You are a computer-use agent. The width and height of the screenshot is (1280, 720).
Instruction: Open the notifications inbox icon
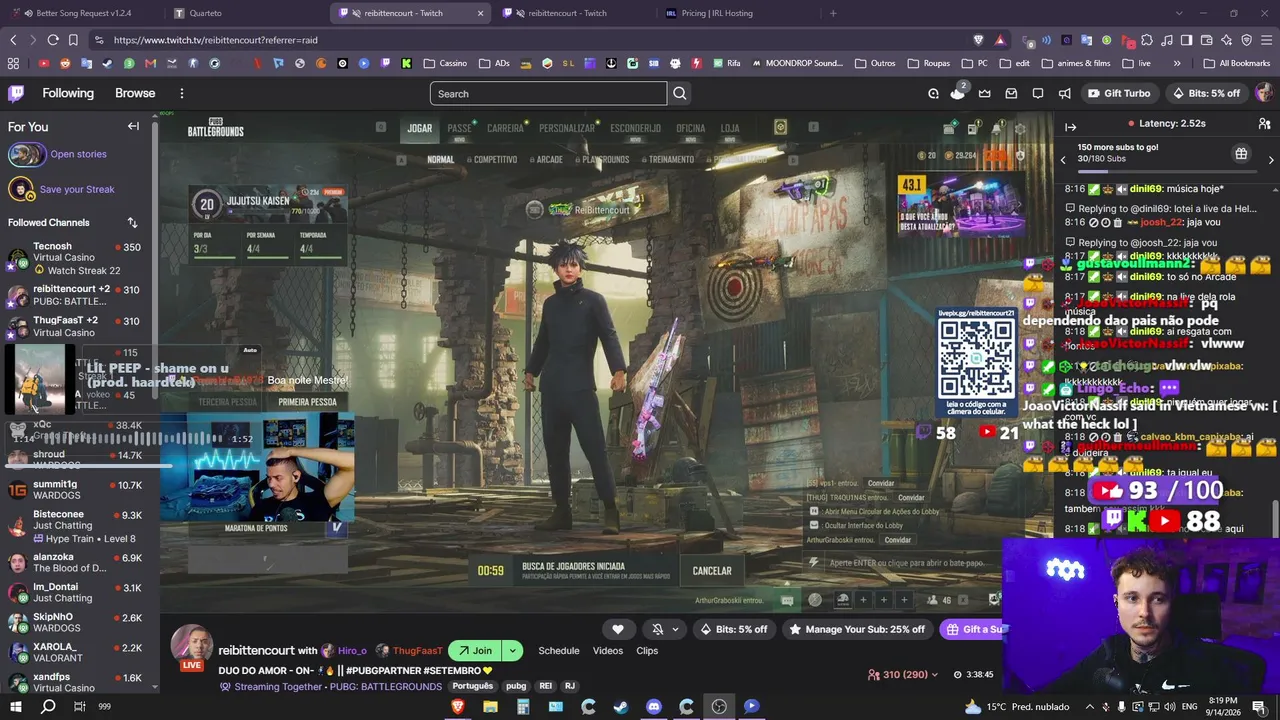click(x=1011, y=93)
